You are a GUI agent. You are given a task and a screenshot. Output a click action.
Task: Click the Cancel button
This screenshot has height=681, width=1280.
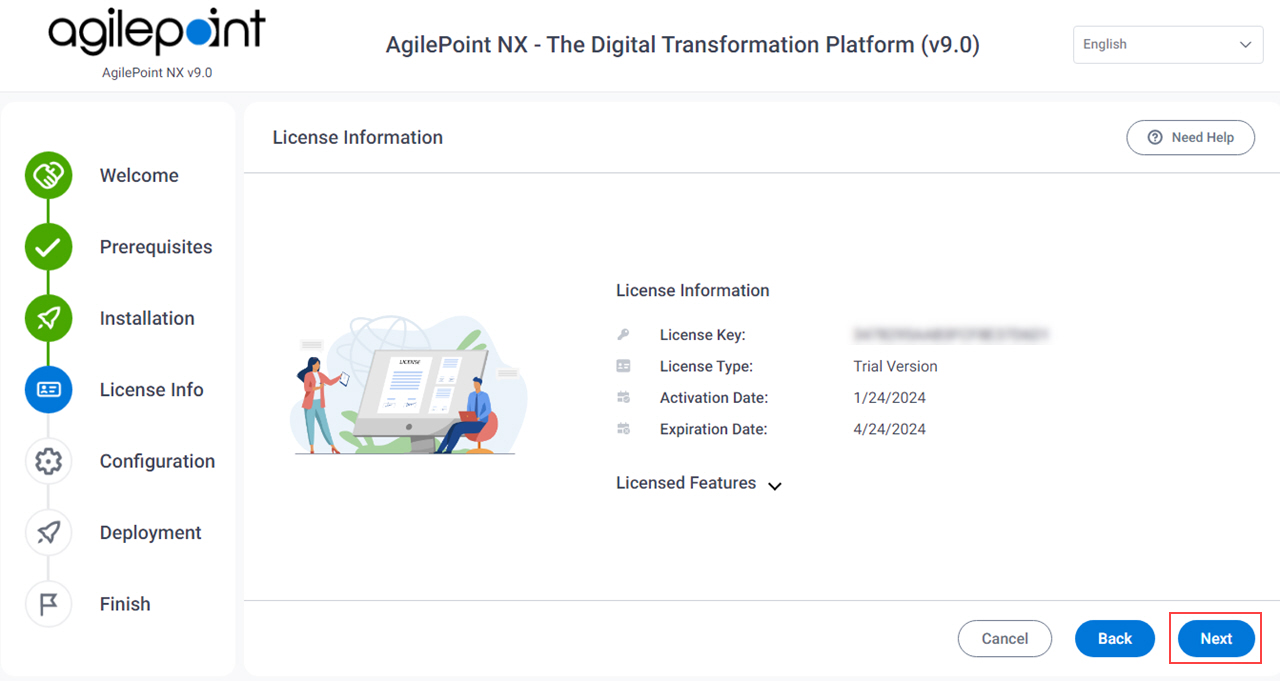coord(1005,638)
